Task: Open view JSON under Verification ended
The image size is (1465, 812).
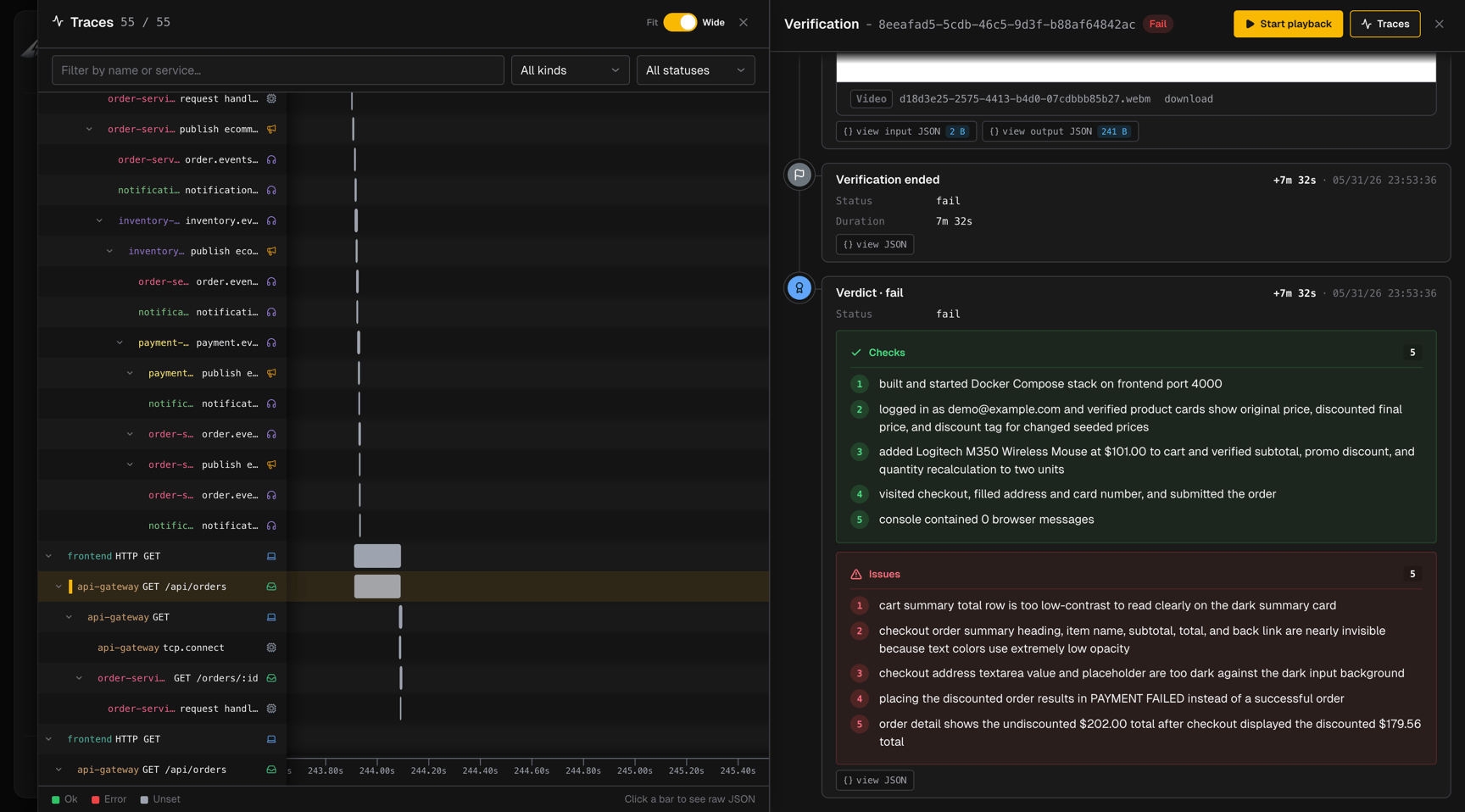Action: tap(875, 244)
